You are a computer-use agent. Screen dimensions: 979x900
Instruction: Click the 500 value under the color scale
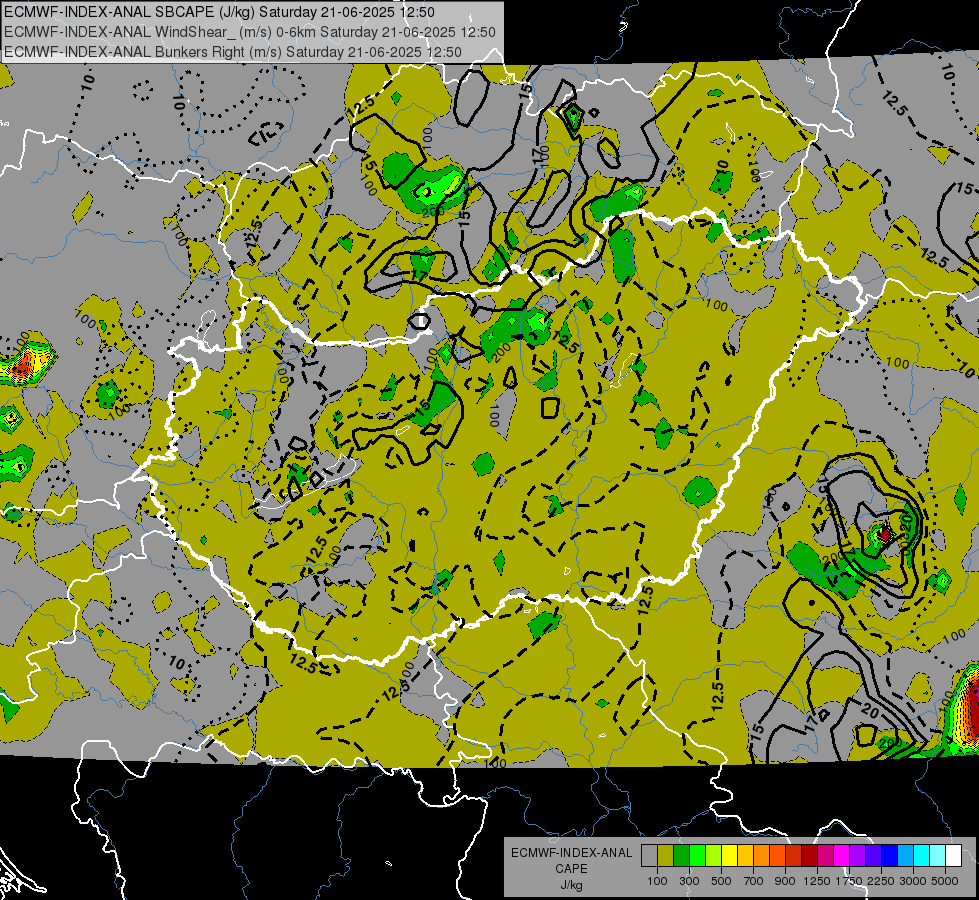[721, 881]
